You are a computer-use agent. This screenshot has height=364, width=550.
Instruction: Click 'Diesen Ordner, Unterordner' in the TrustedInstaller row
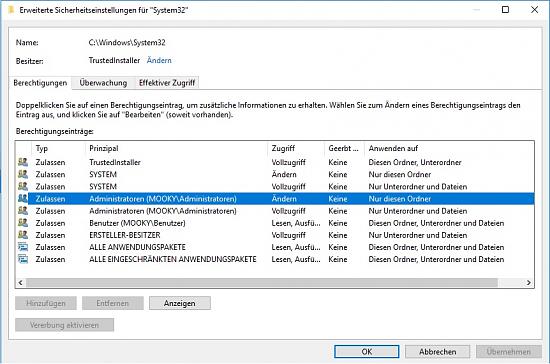click(415, 162)
